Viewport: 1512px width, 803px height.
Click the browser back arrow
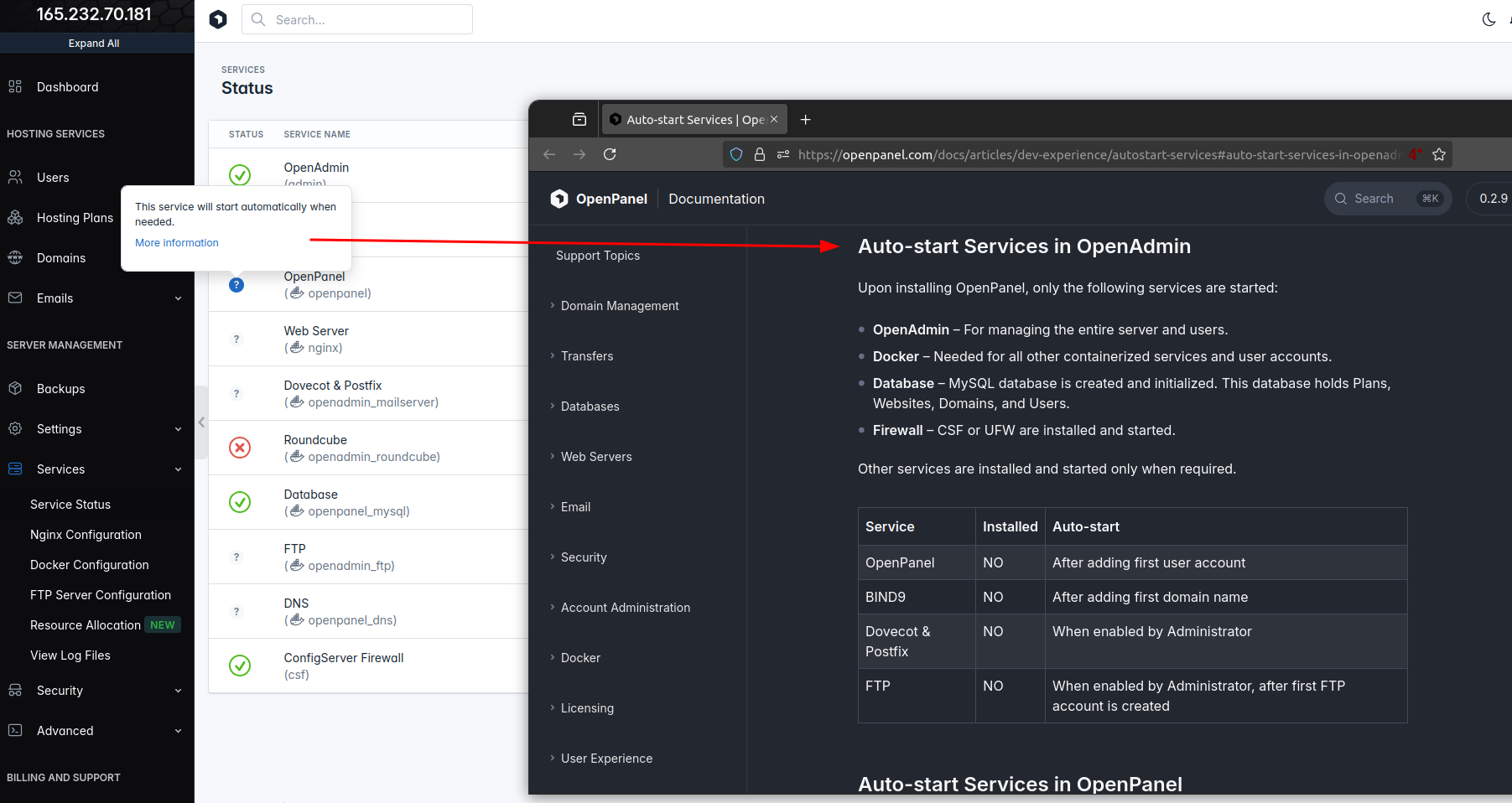(549, 154)
